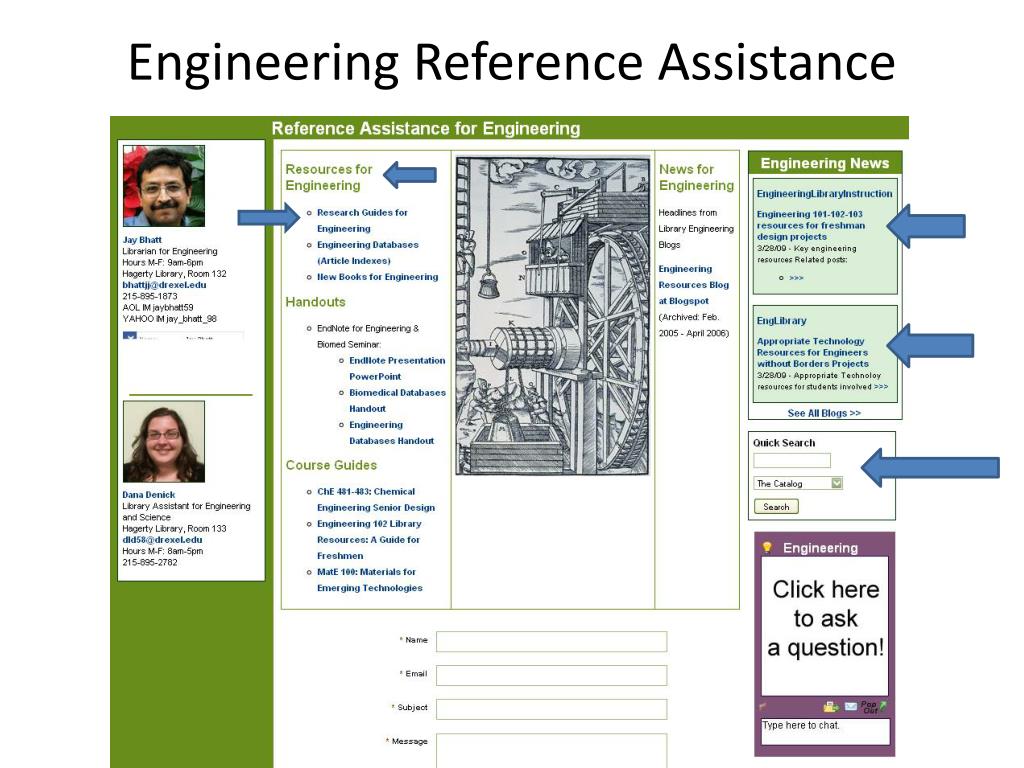
Task: Open EndNote Presentation PowerPoint link
Action: (x=397, y=368)
